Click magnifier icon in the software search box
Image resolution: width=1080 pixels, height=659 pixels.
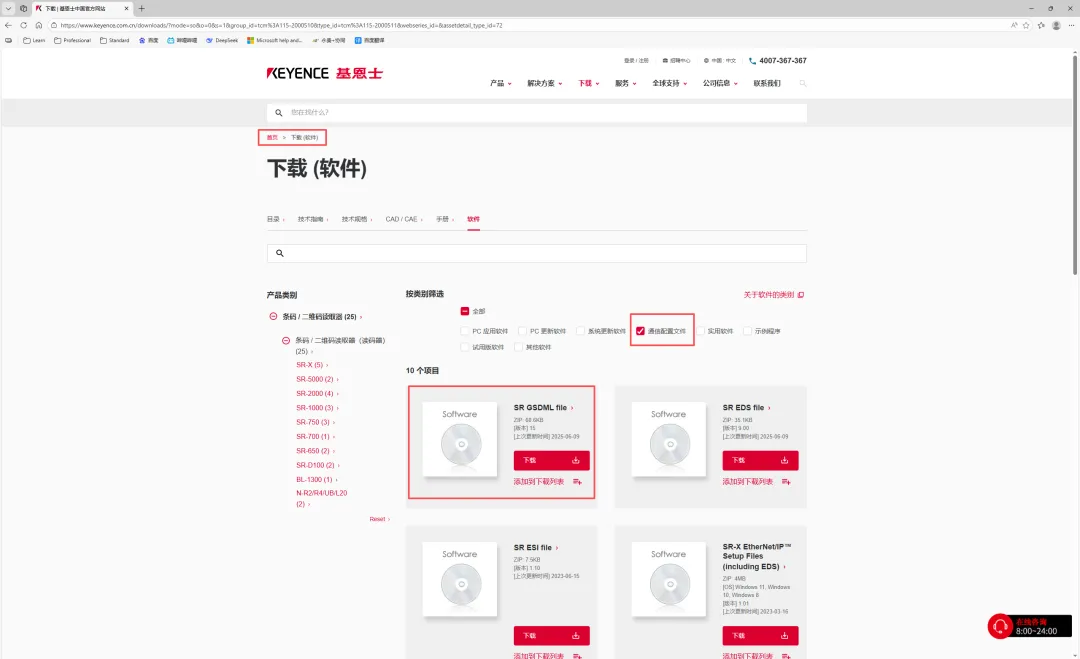click(x=280, y=253)
